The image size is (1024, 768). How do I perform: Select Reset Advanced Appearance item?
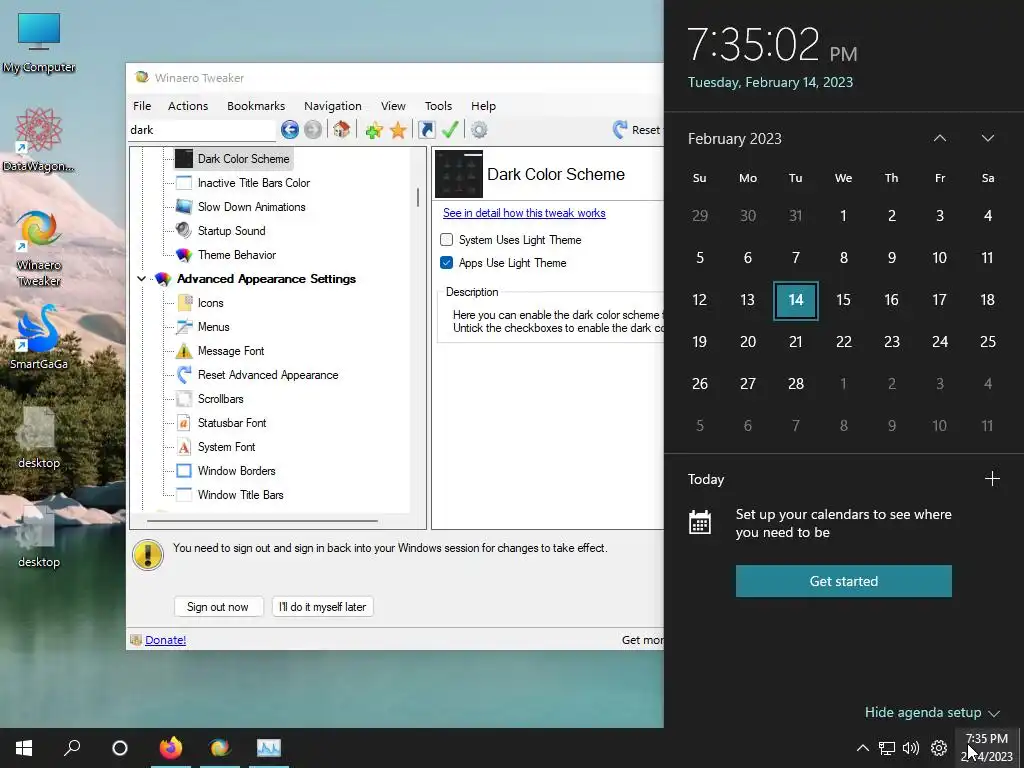click(258, 375)
